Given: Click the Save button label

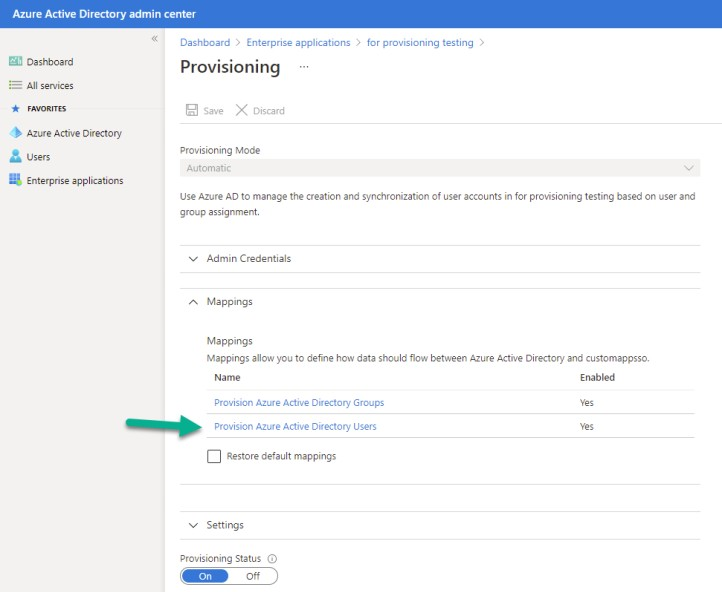Looking at the screenshot, I should point(213,111).
